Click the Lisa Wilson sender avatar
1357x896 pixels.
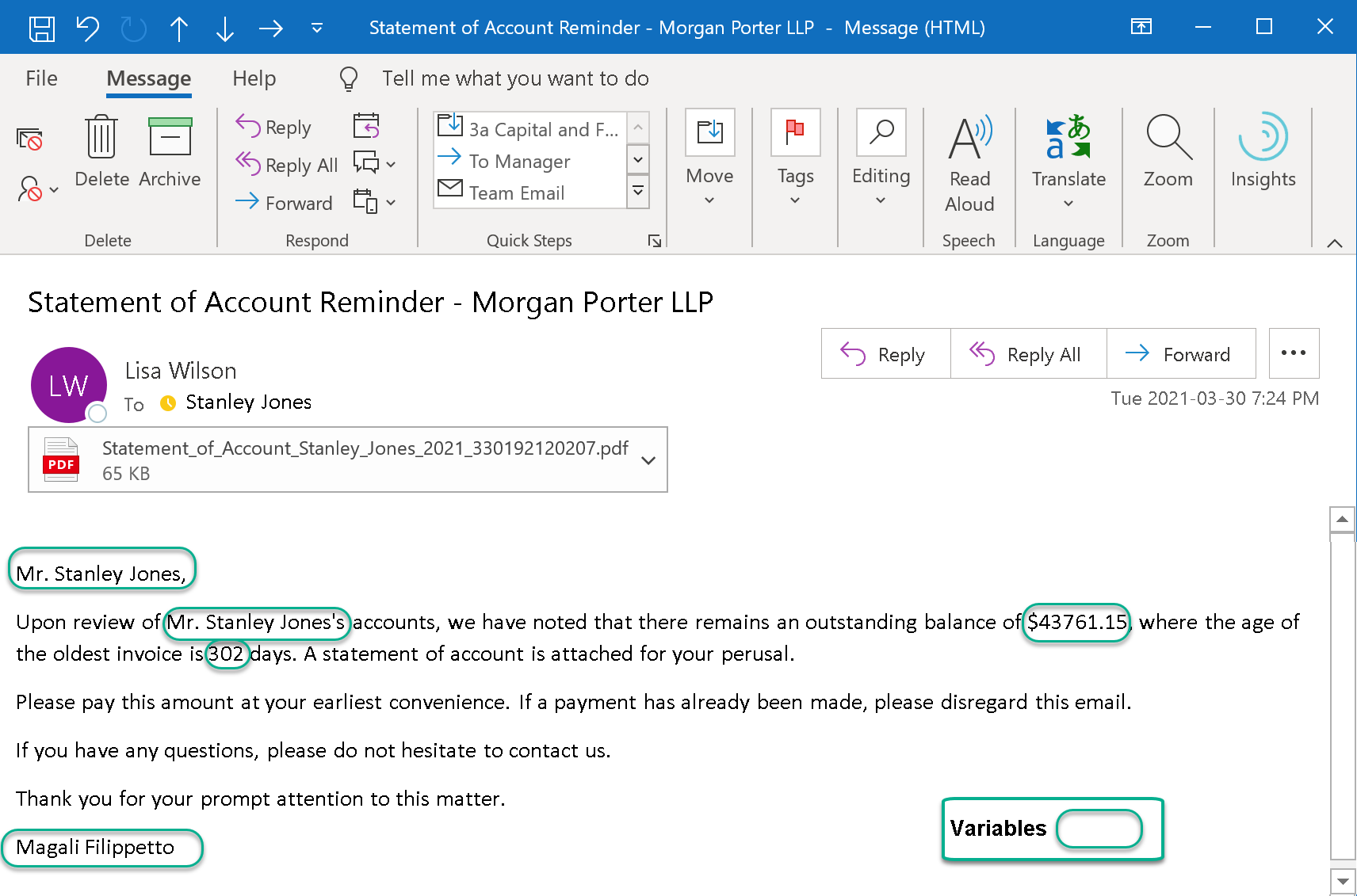pos(69,385)
